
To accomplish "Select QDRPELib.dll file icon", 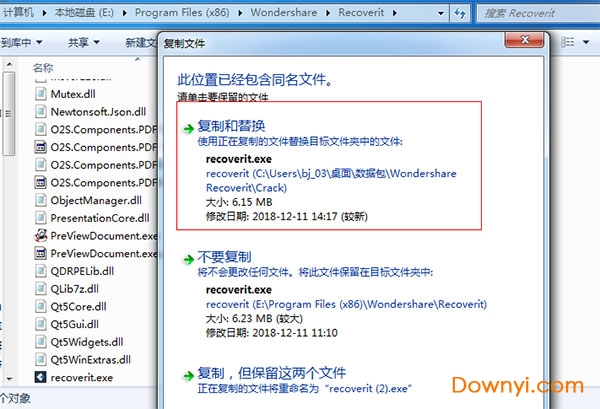I will tap(41, 271).
